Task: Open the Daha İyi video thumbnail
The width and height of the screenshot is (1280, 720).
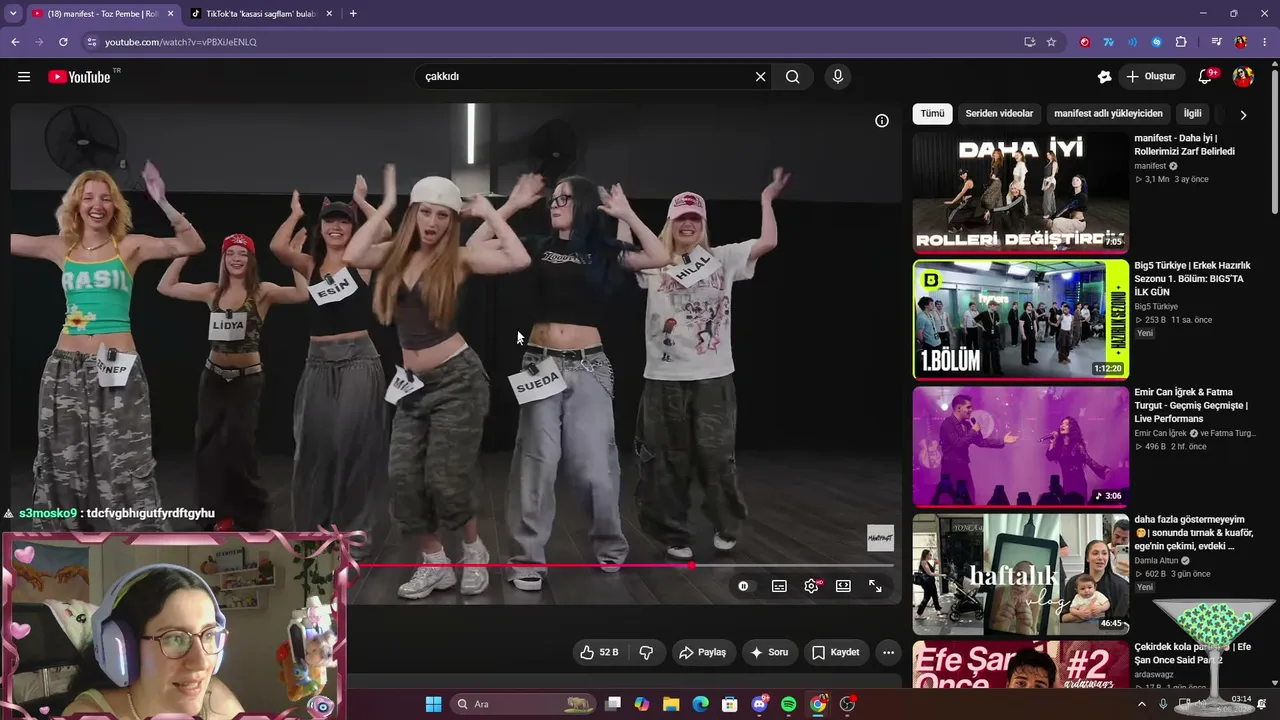Action: pos(1021,193)
